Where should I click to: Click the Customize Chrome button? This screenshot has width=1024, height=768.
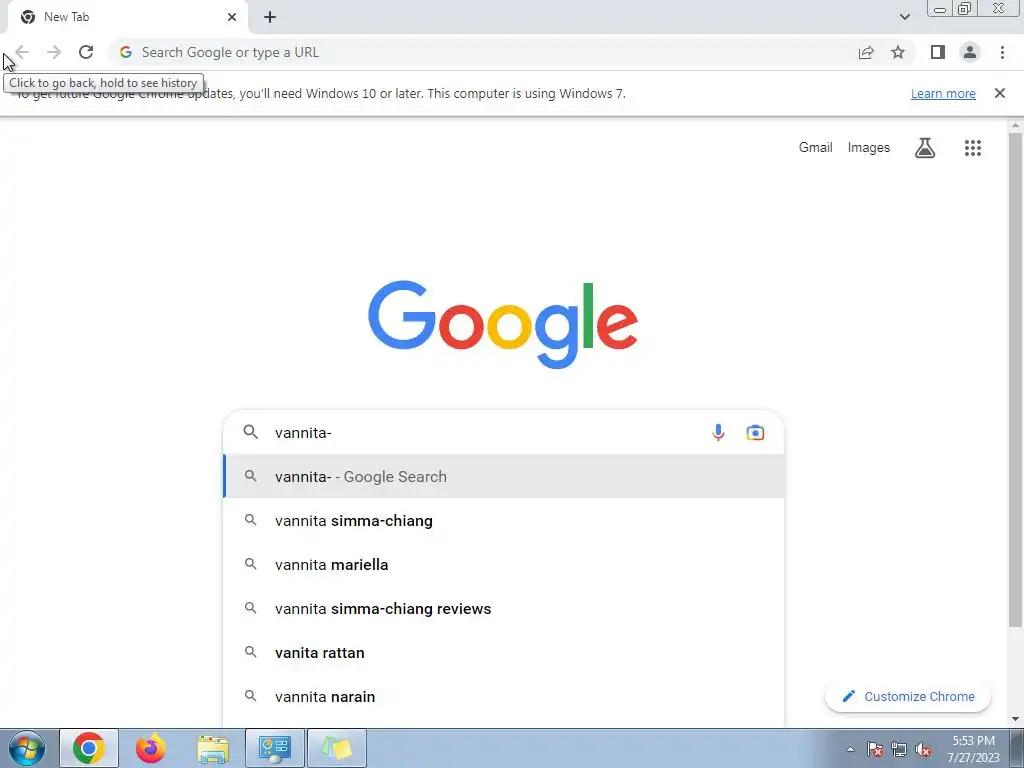(908, 696)
